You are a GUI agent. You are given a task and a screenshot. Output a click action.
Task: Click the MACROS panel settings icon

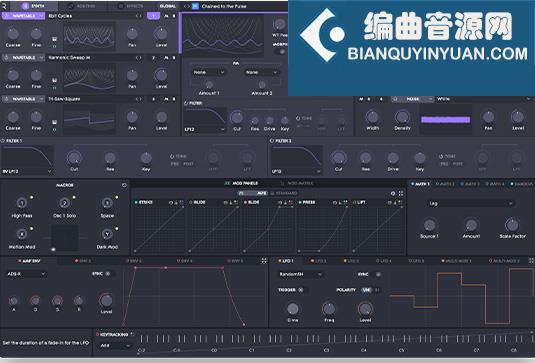pyautogui.click(x=124, y=185)
